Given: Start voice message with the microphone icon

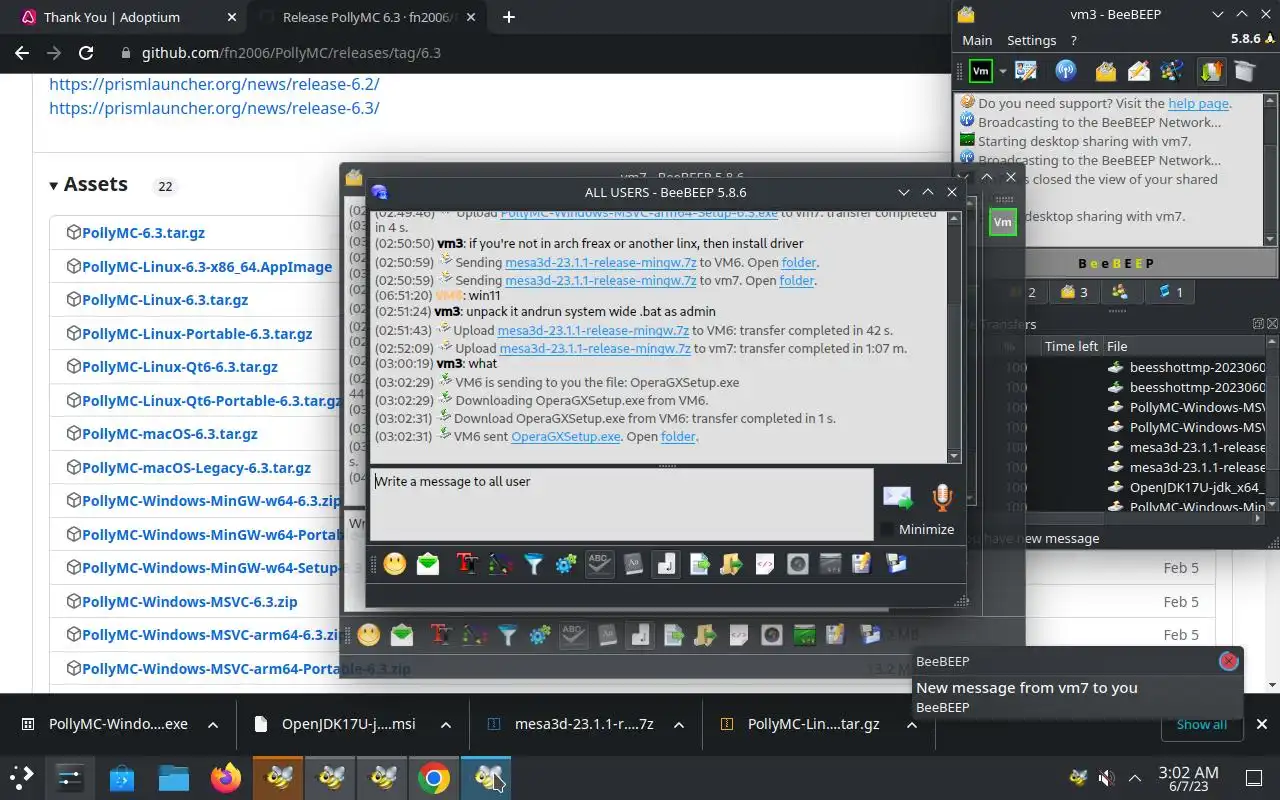Looking at the screenshot, I should (x=941, y=497).
